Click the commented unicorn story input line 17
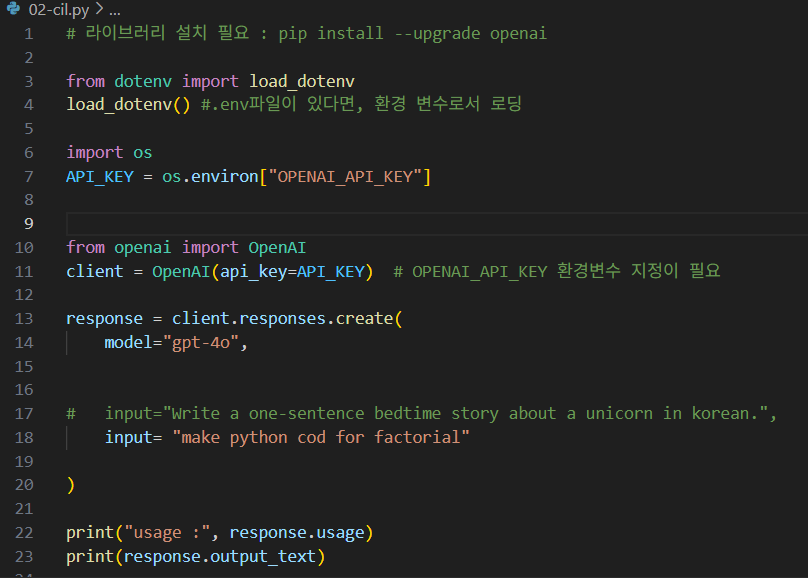This screenshot has width=808, height=578. point(422,414)
